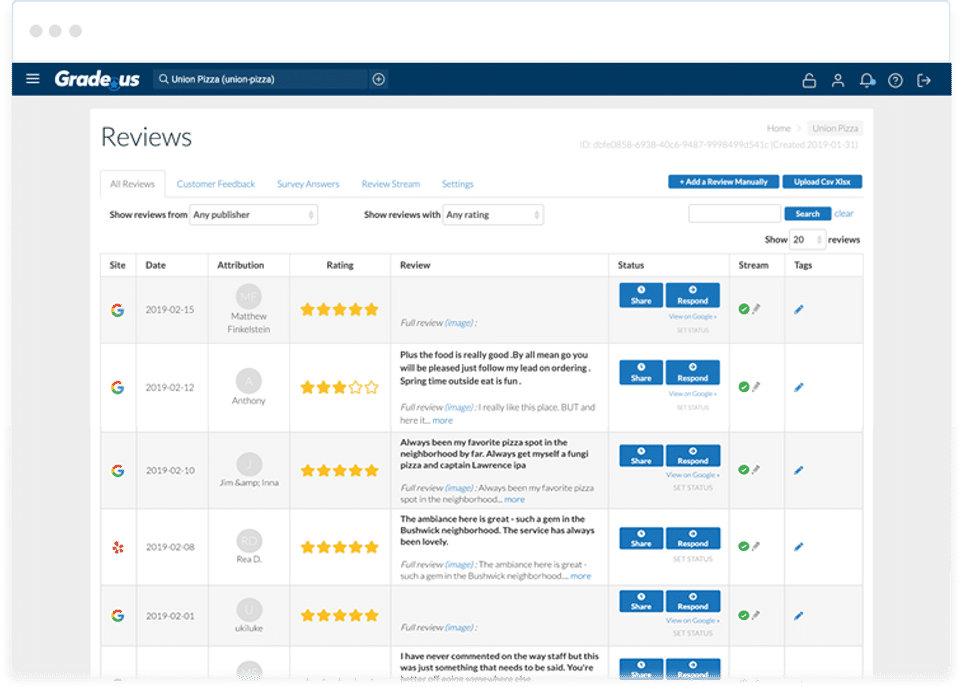Image resolution: width=960 pixels, height=687 pixels.
Task: Open the lock icon in top bar
Action: click(x=809, y=80)
